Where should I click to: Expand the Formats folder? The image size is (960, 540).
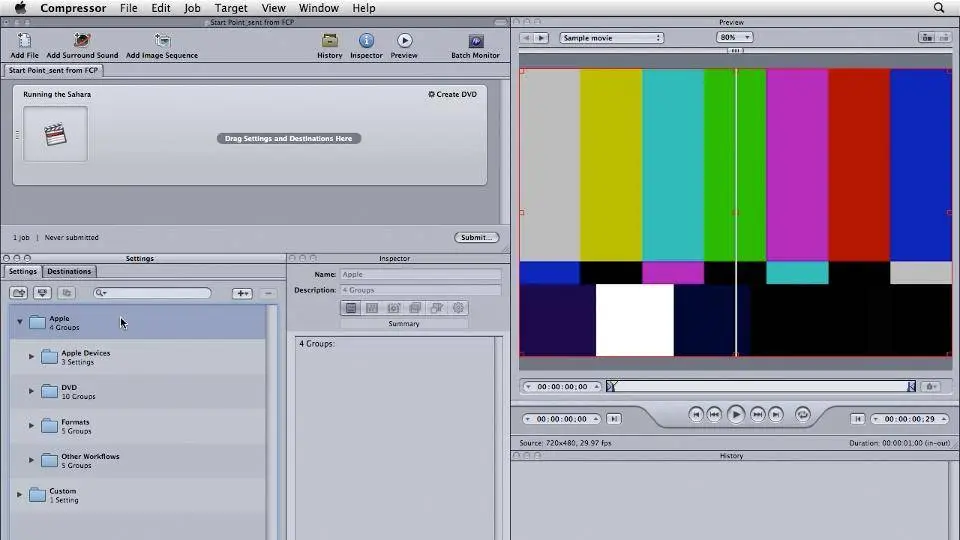tap(31, 425)
